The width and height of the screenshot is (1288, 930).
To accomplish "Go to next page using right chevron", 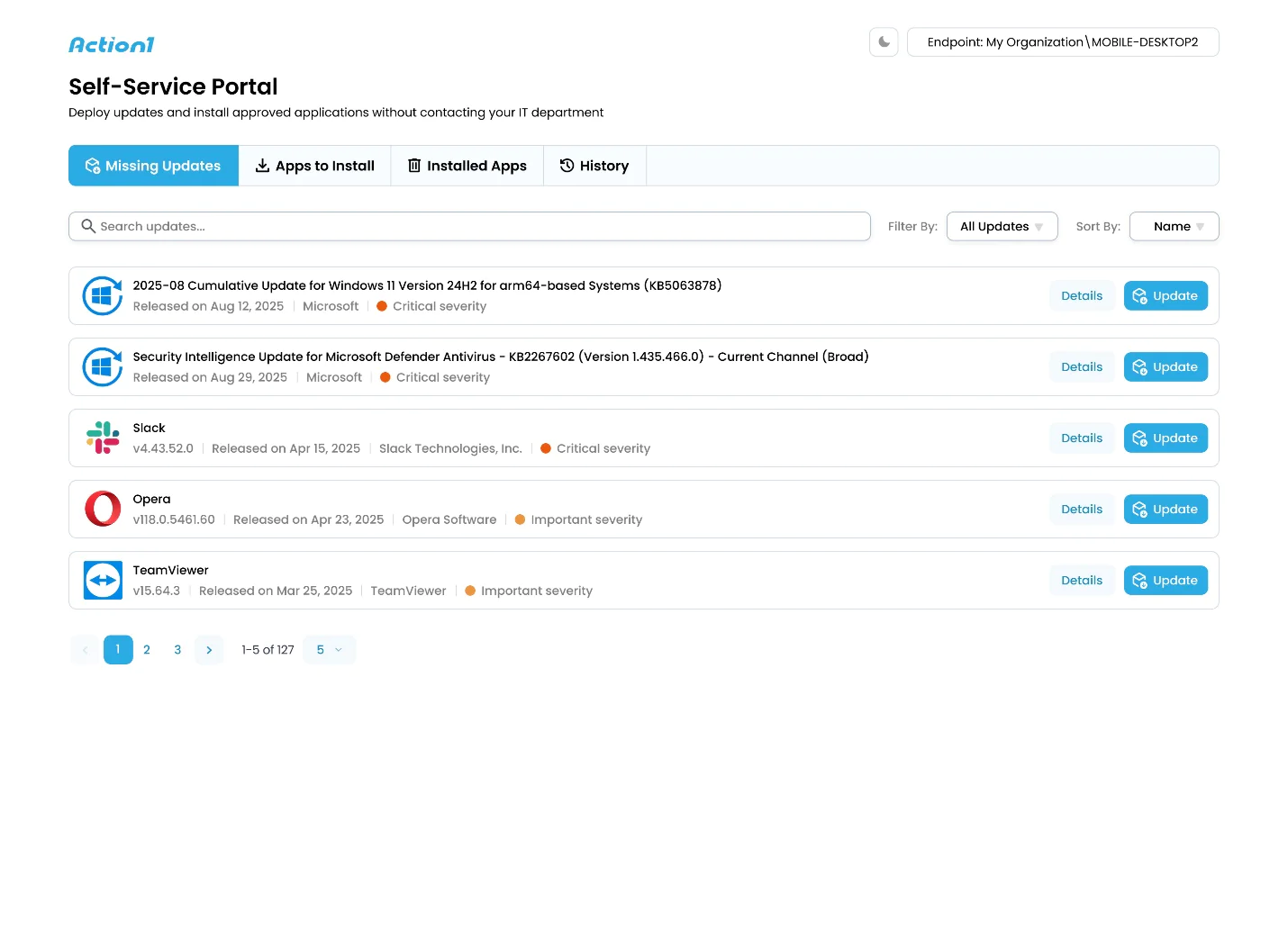I will [x=209, y=650].
